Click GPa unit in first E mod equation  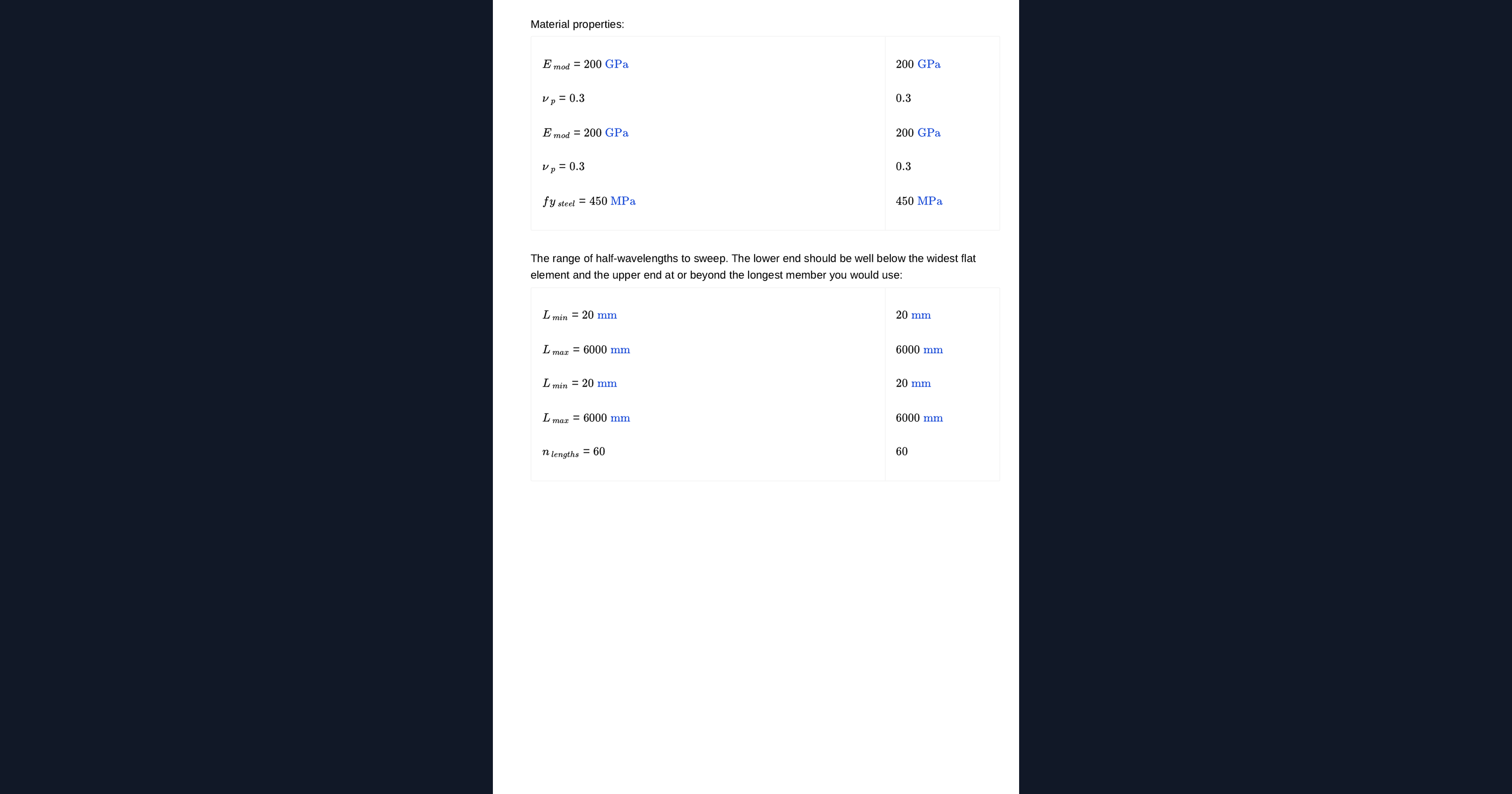[616, 64]
